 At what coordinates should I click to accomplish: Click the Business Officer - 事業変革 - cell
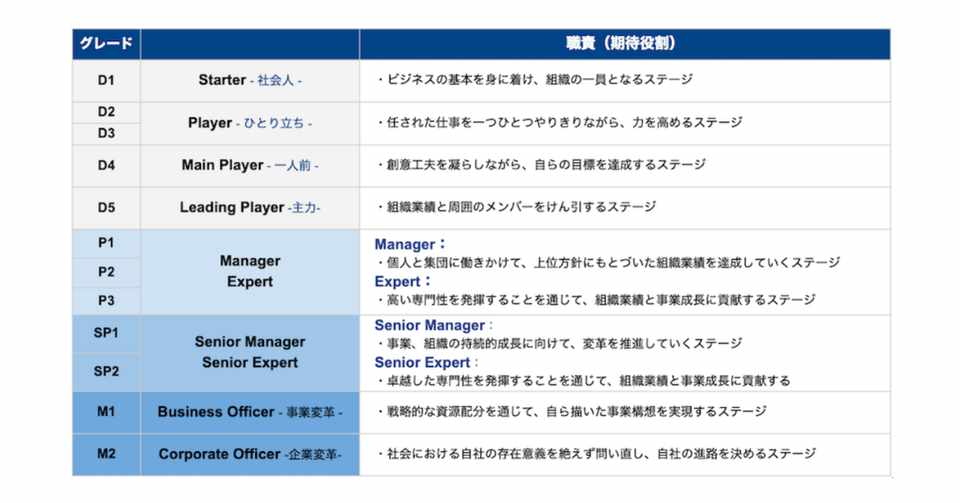(250, 411)
